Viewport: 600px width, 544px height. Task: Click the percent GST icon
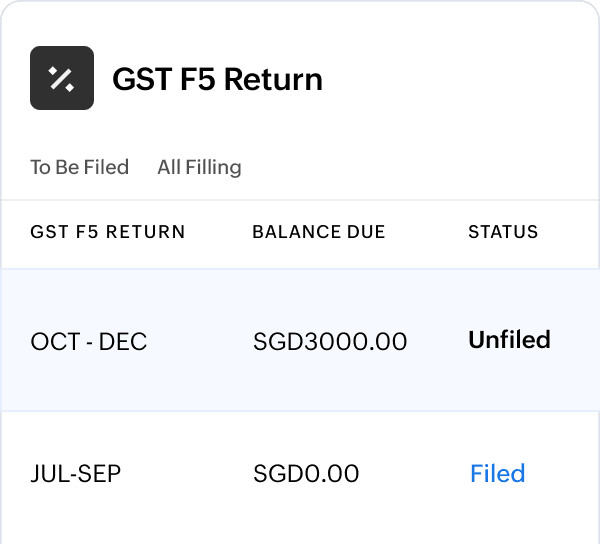pyautogui.click(x=62, y=78)
